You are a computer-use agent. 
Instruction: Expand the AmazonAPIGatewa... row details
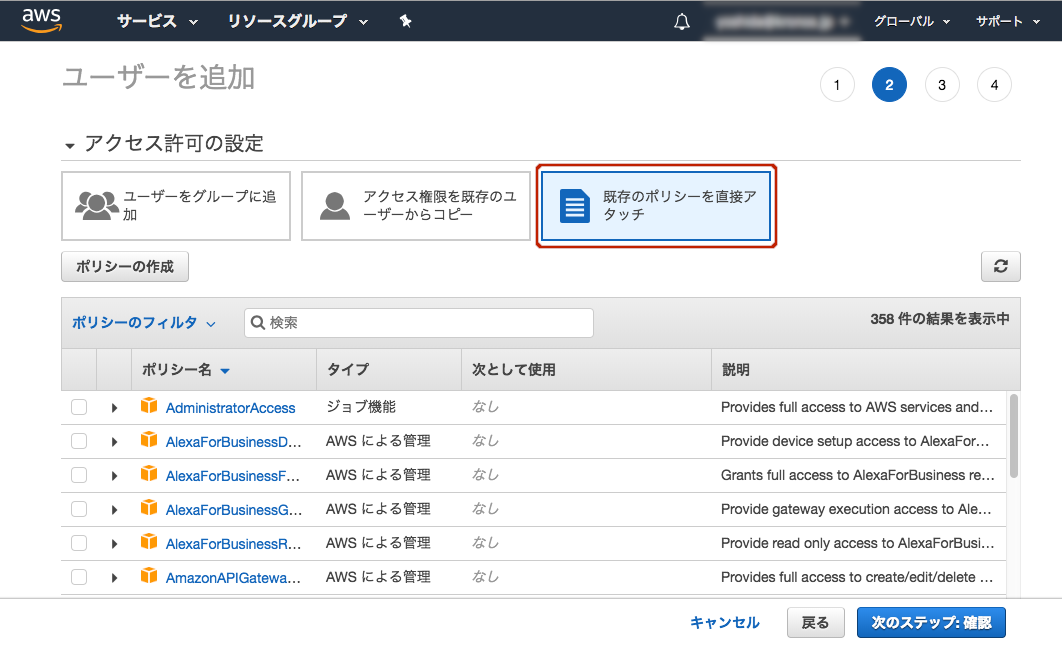[114, 577]
